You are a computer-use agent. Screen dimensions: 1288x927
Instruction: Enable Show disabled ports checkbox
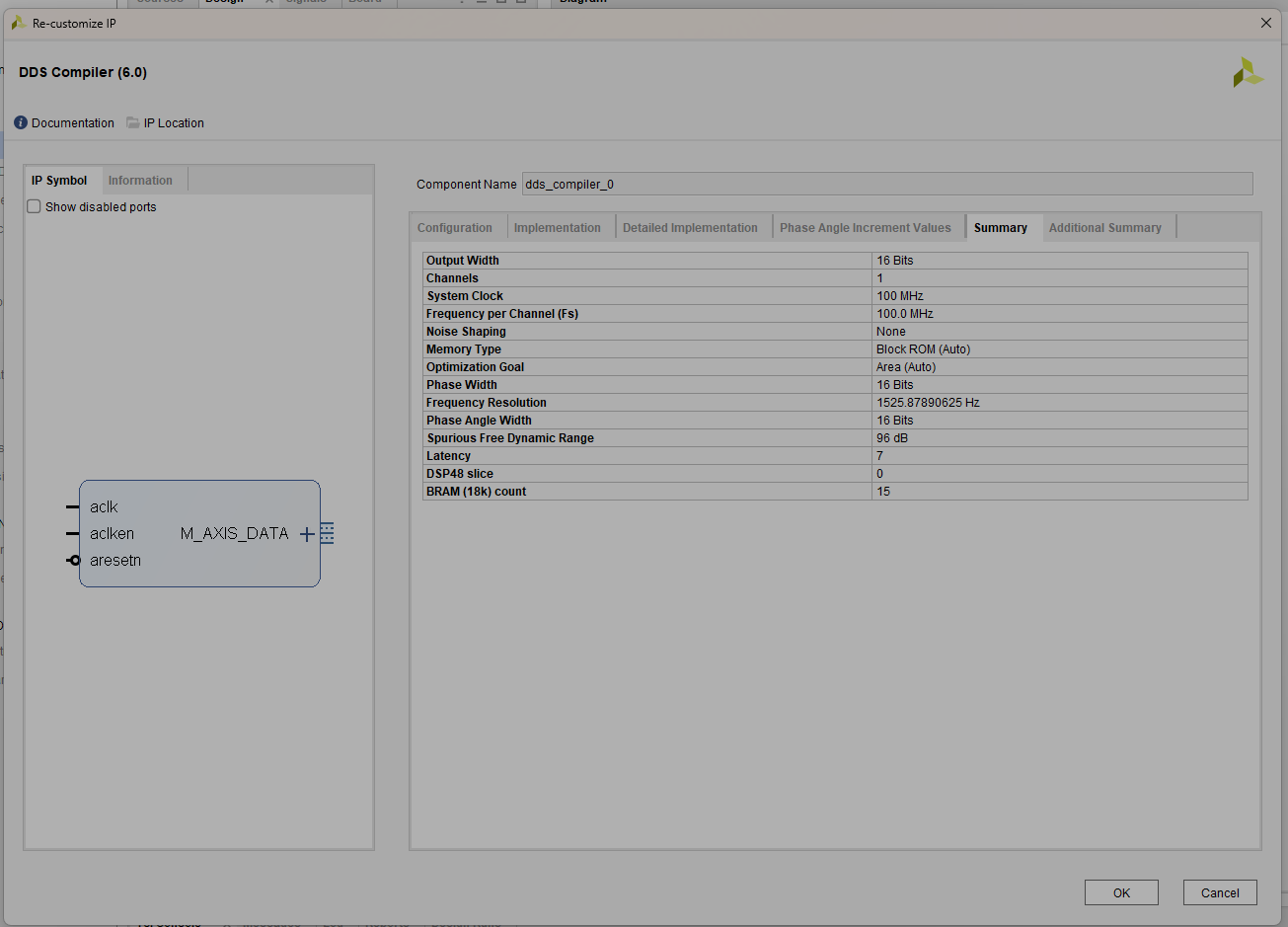pyautogui.click(x=35, y=207)
